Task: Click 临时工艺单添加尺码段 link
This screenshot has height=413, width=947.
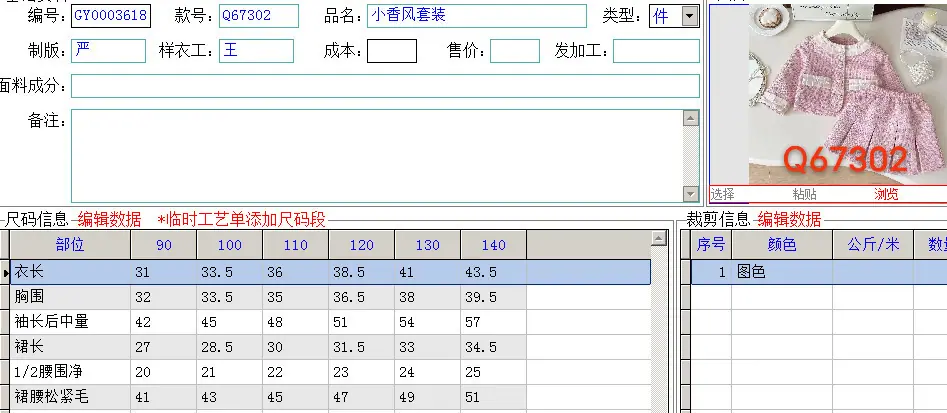Action: coord(242,219)
